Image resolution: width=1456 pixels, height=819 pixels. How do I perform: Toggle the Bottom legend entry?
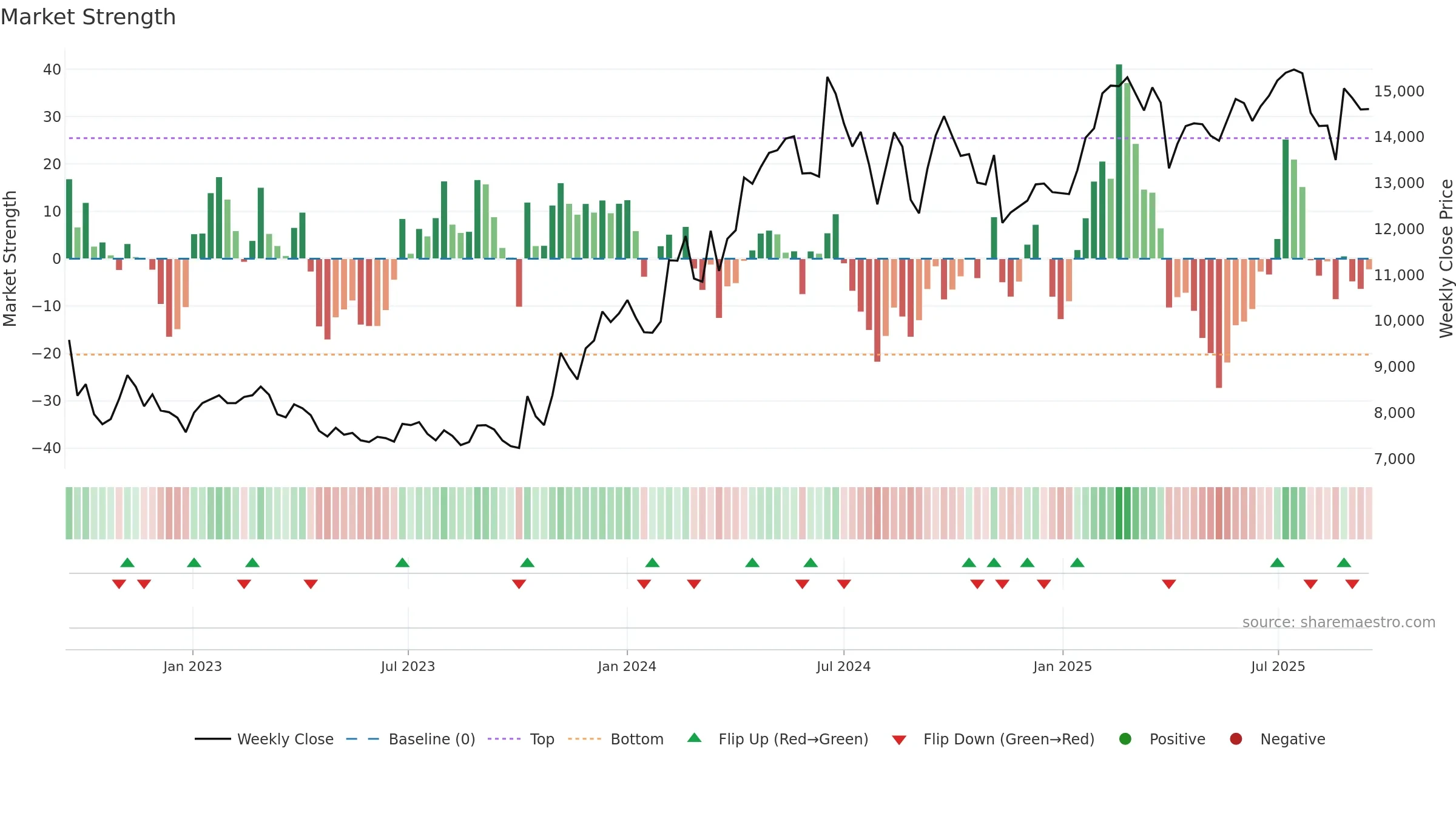(616, 739)
